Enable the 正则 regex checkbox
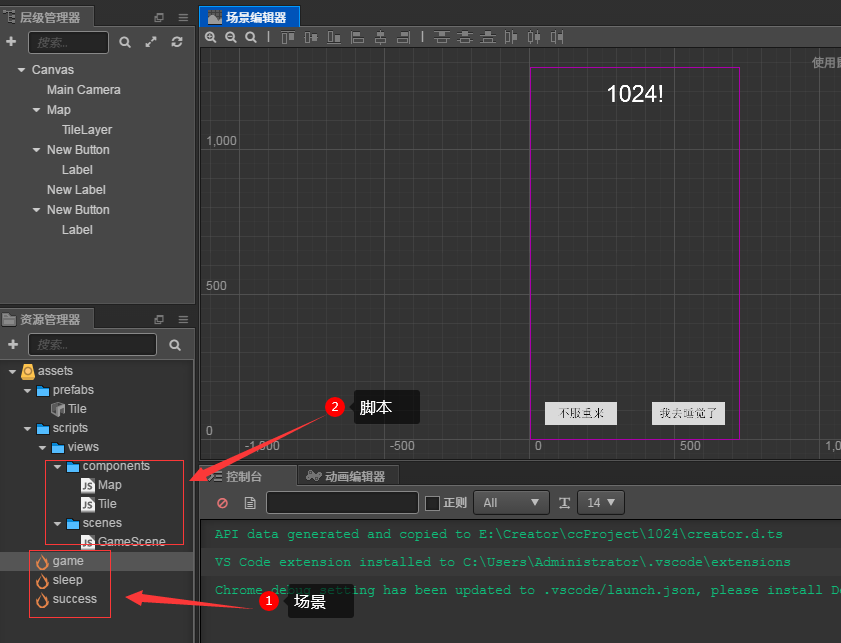 (432, 503)
